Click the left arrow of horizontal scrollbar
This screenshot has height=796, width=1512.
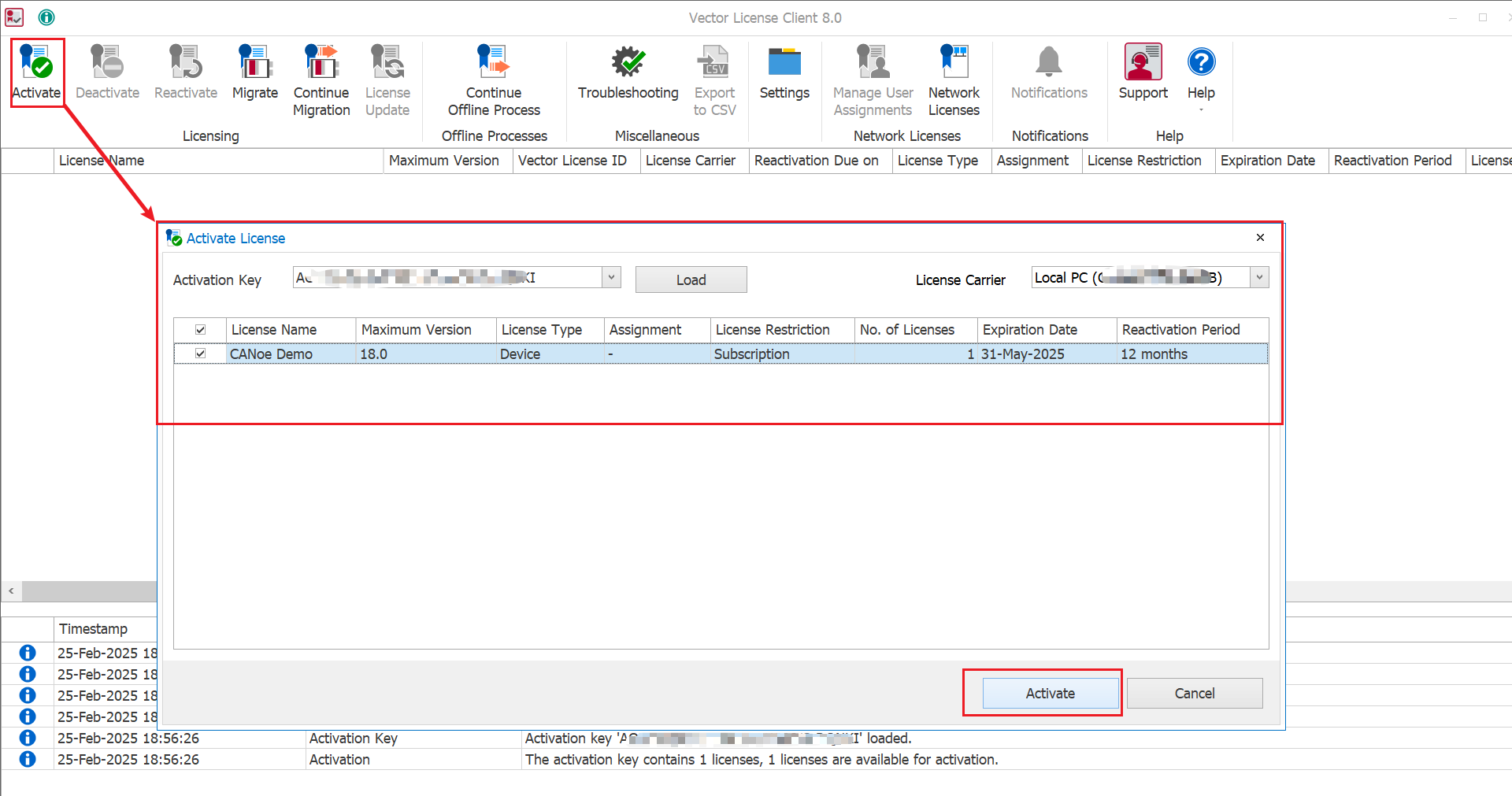click(x=11, y=591)
